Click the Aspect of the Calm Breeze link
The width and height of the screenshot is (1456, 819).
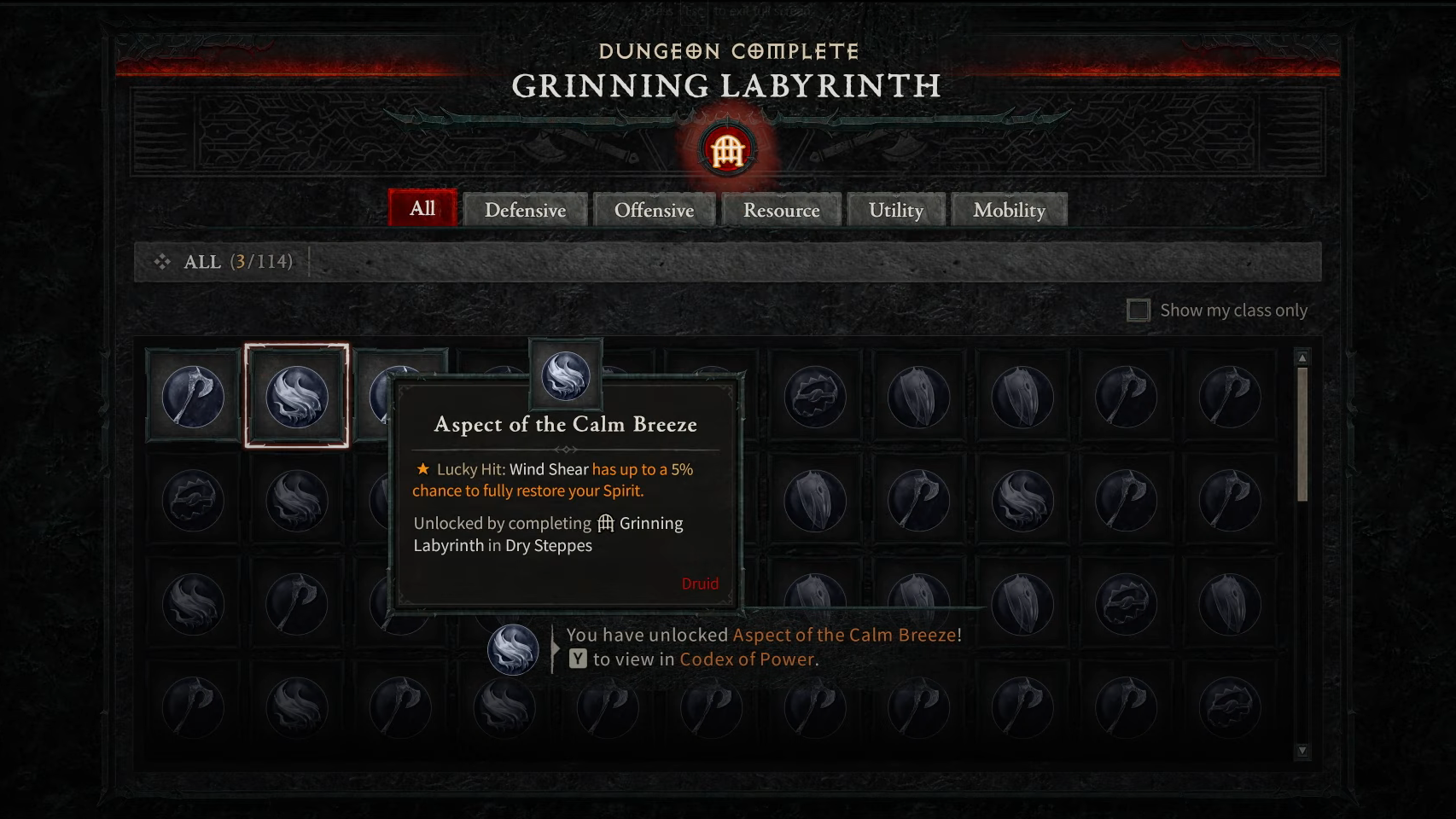click(845, 635)
